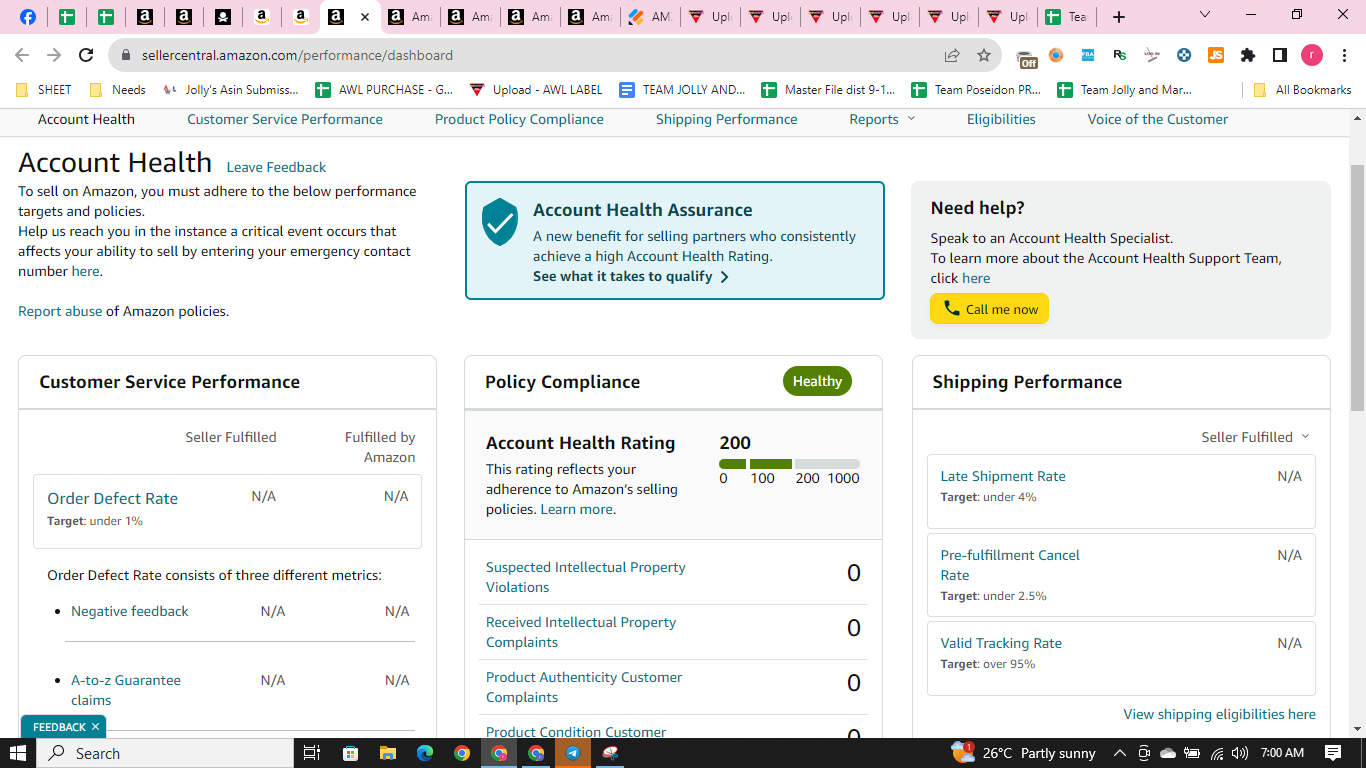Viewport: 1366px width, 768px height.
Task: Close the active Amazon browser tab
Action: 365,17
